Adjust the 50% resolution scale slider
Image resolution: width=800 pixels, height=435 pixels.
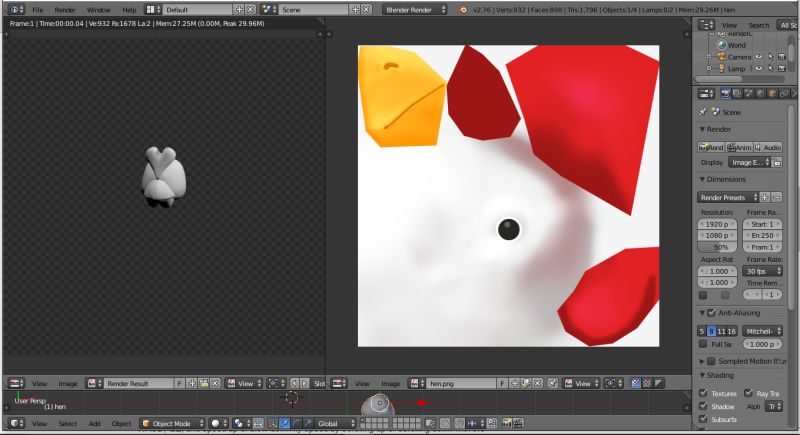(717, 247)
